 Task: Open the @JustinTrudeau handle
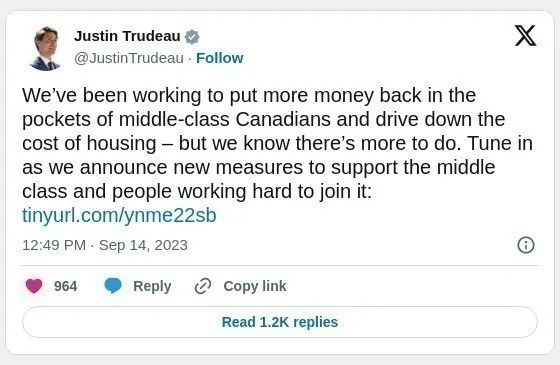129,58
